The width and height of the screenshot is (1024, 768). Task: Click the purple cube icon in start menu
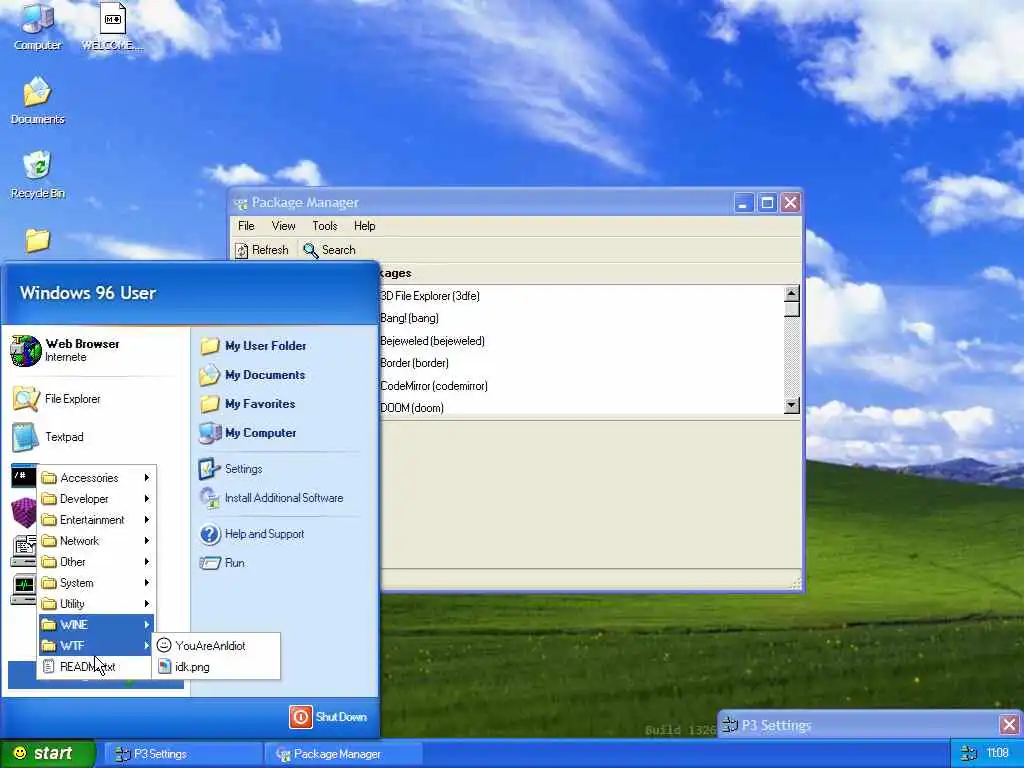(x=24, y=512)
